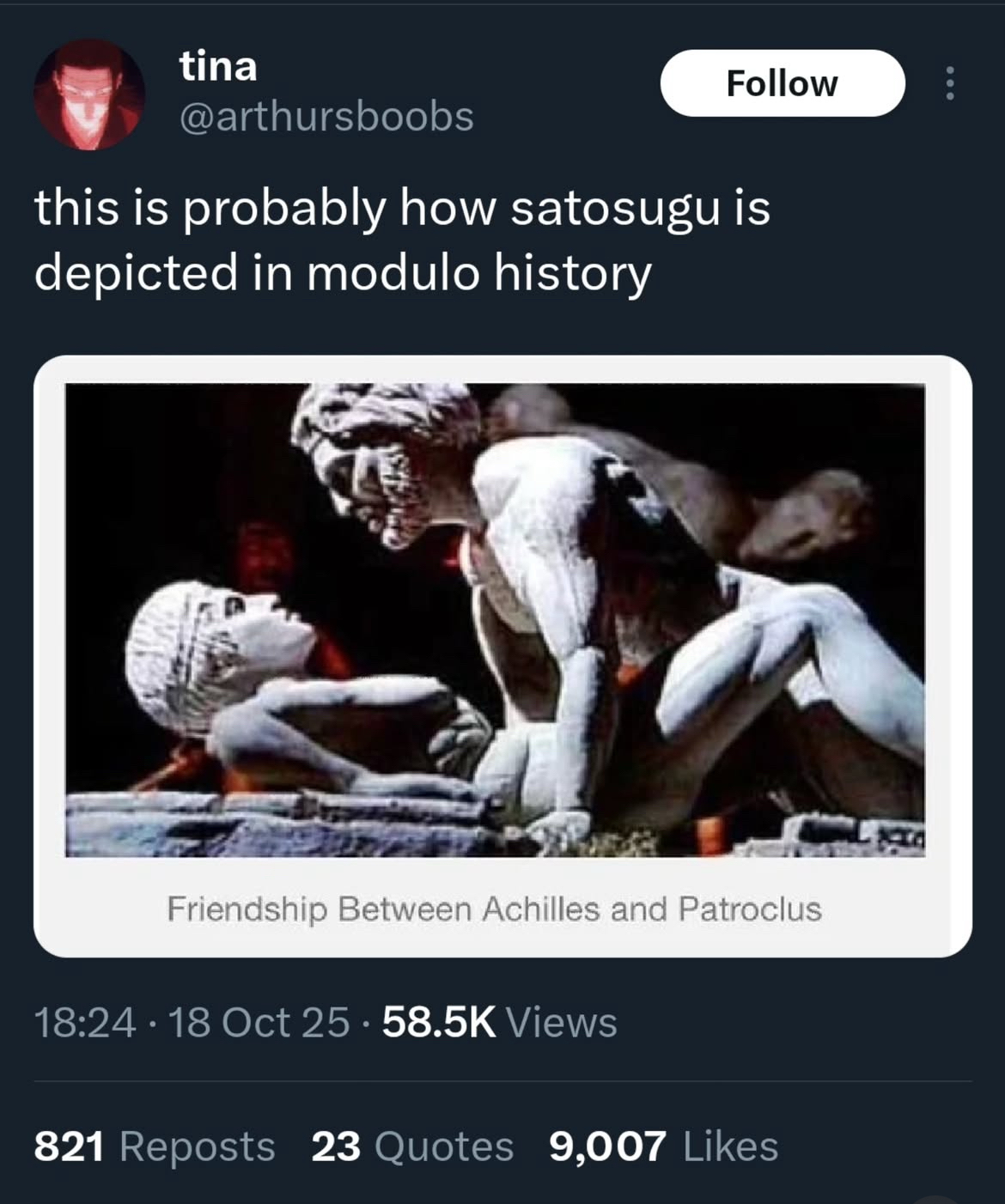1005x1204 pixels.
Task: Follow the tina account
Action: click(x=782, y=83)
